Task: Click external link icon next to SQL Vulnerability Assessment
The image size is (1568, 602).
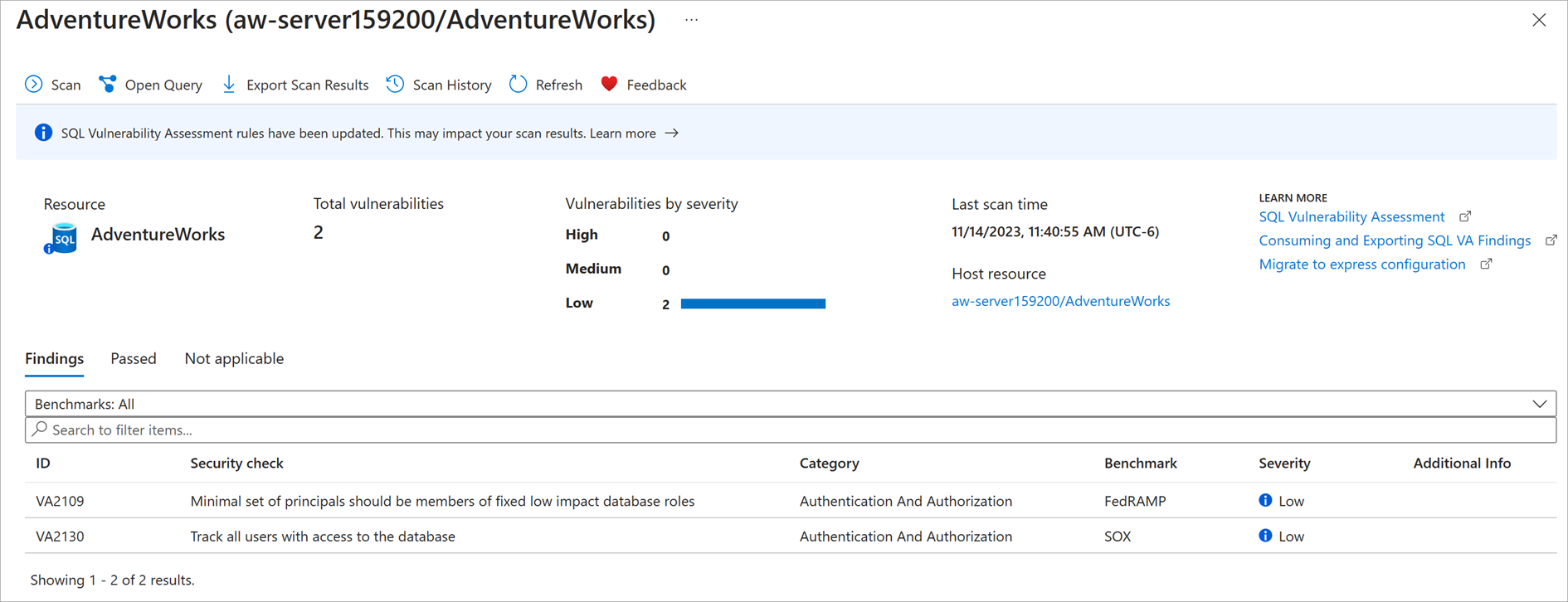Action: (x=1465, y=216)
